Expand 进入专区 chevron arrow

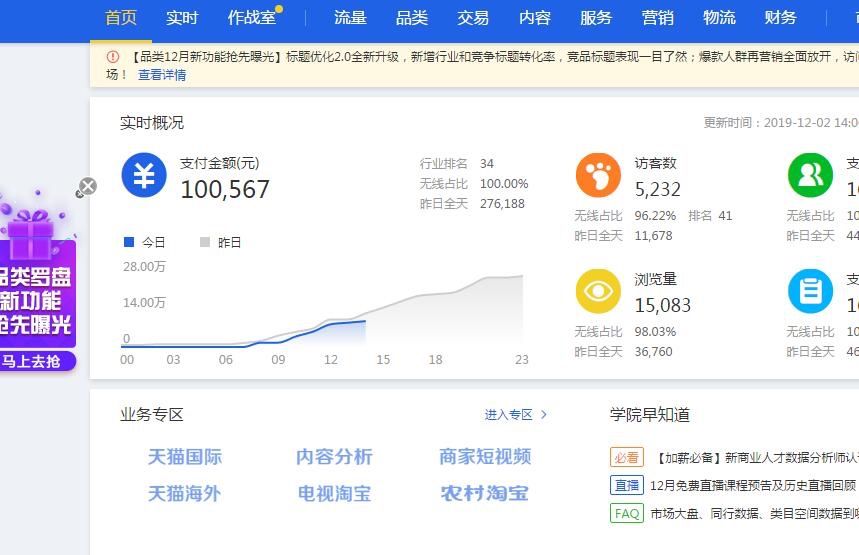pos(544,414)
